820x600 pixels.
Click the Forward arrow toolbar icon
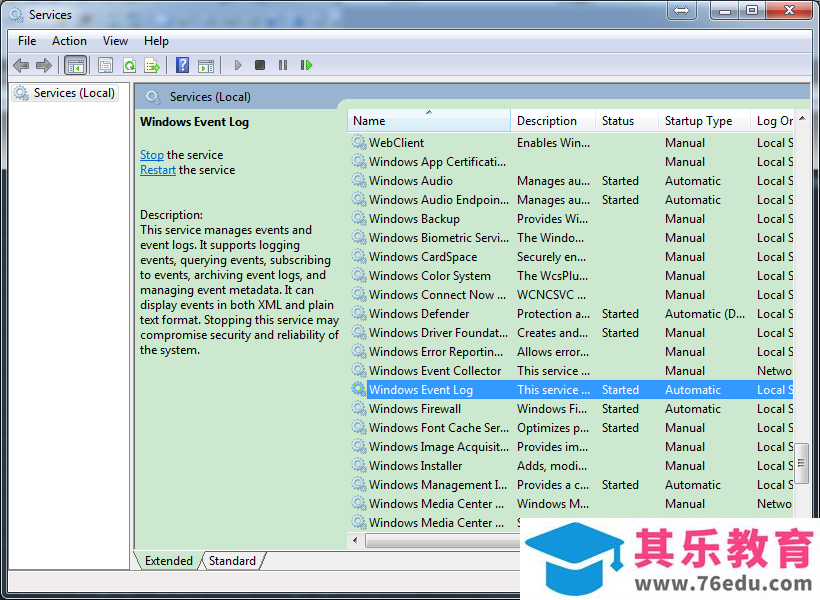[x=44, y=65]
